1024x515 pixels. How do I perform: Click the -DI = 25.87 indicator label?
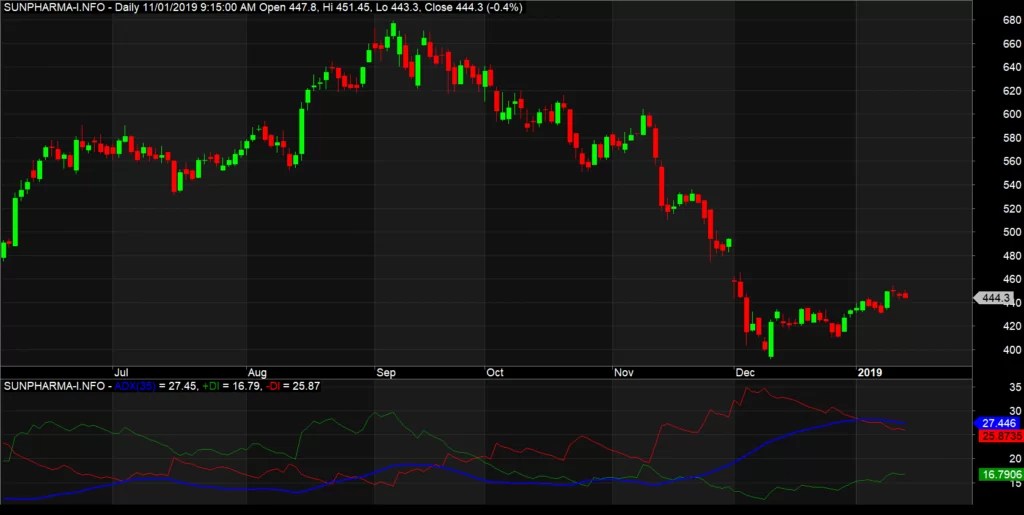click(292, 386)
